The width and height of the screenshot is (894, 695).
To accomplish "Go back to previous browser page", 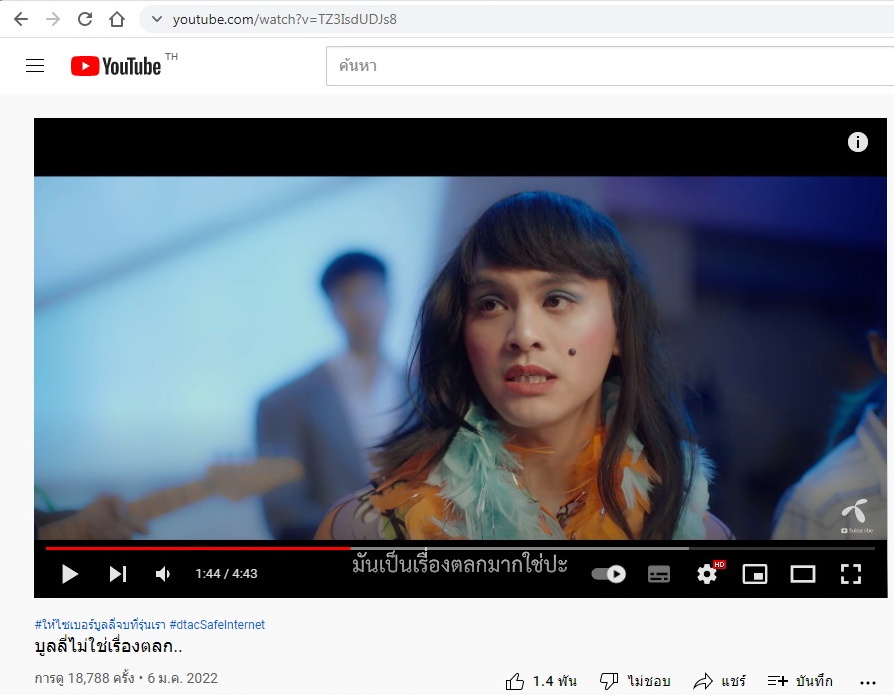I will tap(21, 19).
